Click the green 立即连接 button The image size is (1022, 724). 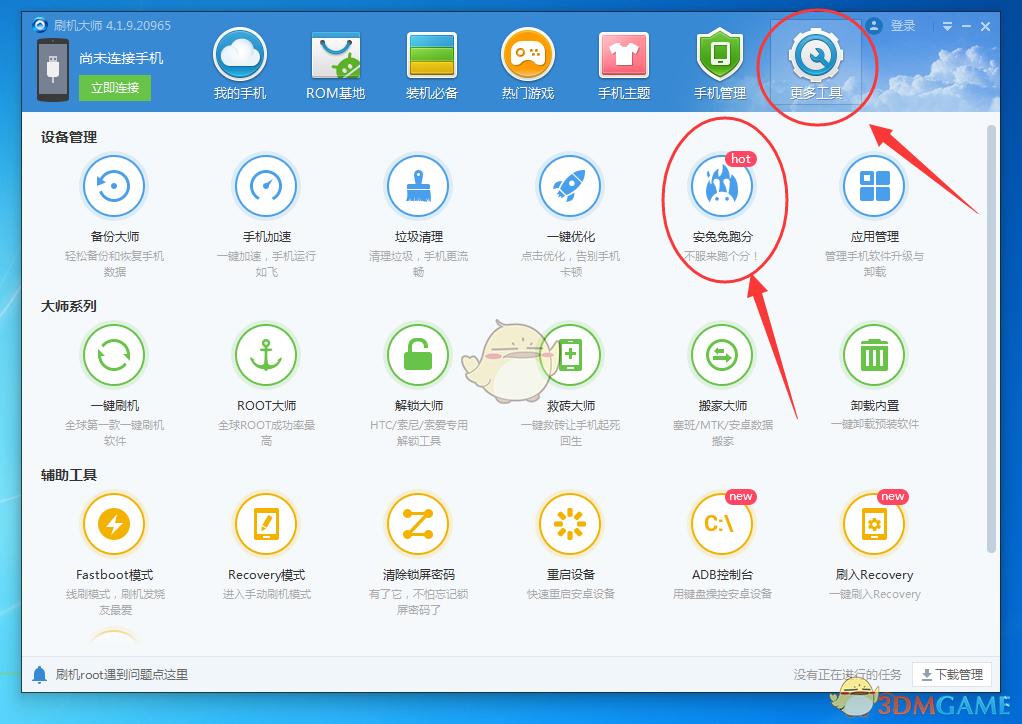pos(114,88)
